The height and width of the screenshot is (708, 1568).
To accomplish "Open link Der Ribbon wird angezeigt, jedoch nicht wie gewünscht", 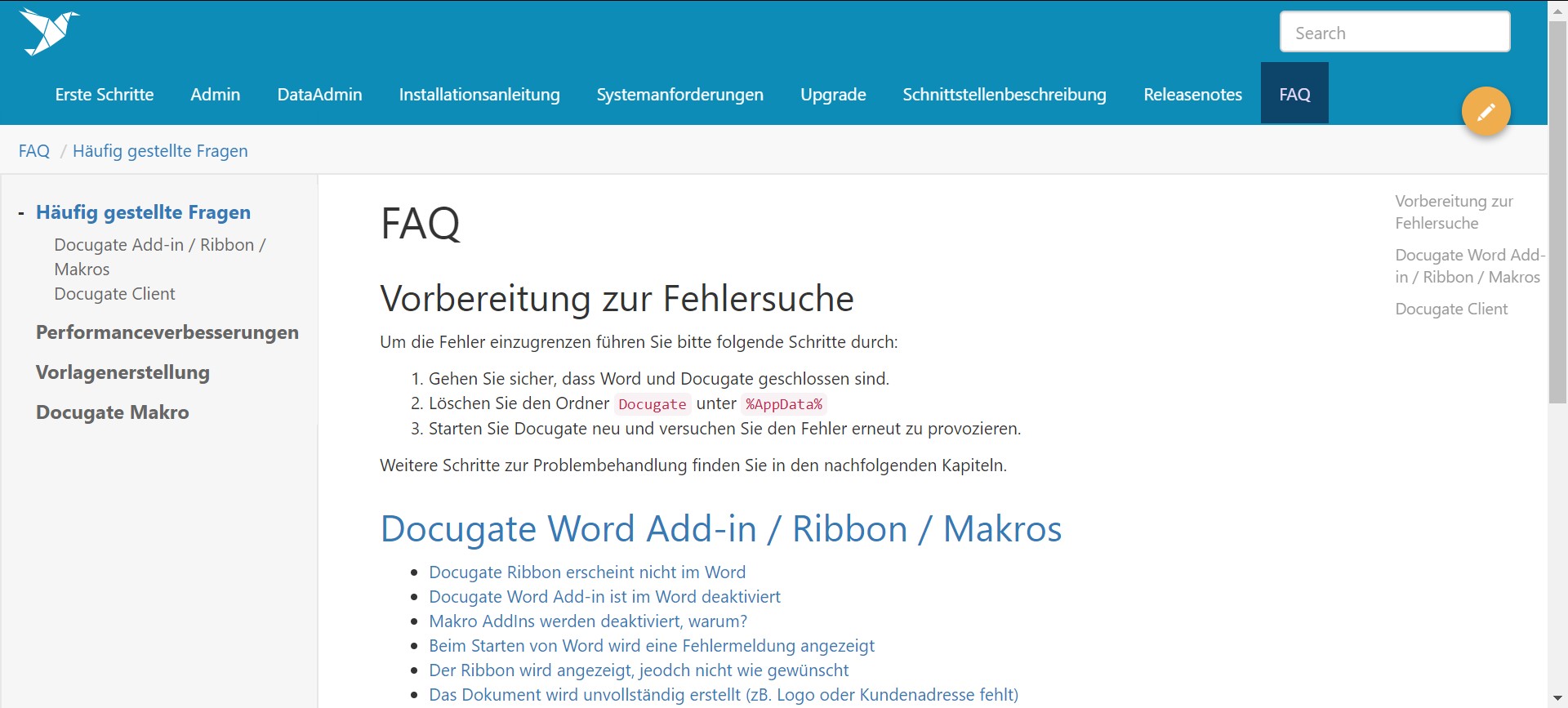I will [x=639, y=670].
